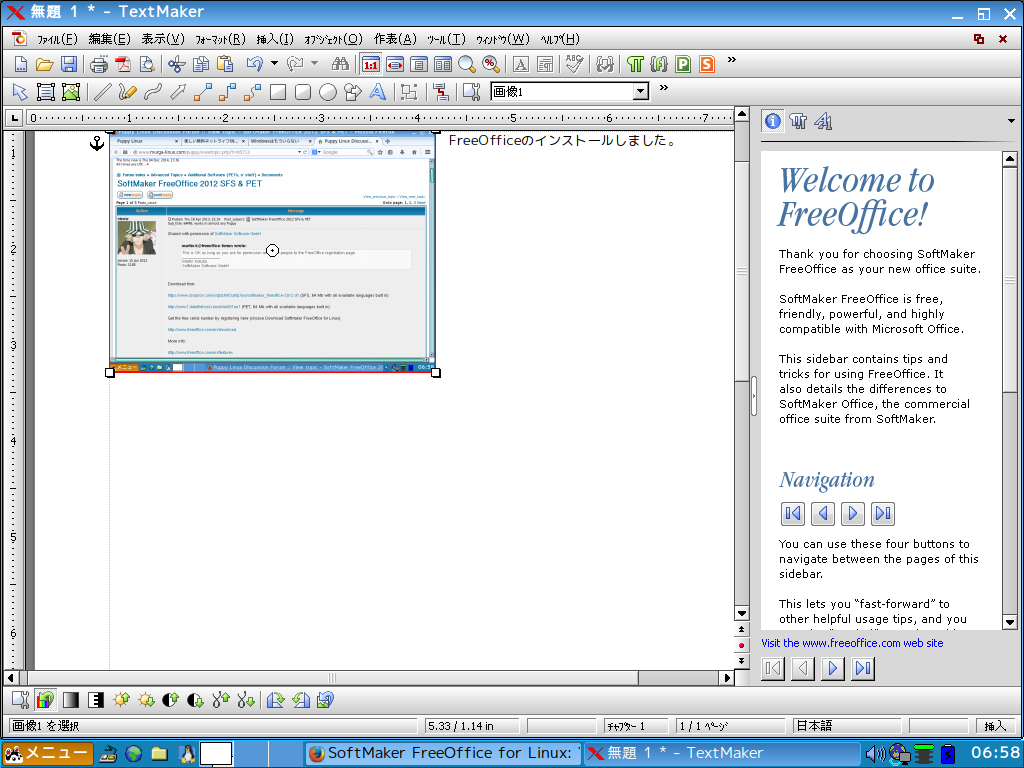The height and width of the screenshot is (768, 1024).
Task: Copy the selection with the copy icon
Action: pyautogui.click(x=200, y=64)
